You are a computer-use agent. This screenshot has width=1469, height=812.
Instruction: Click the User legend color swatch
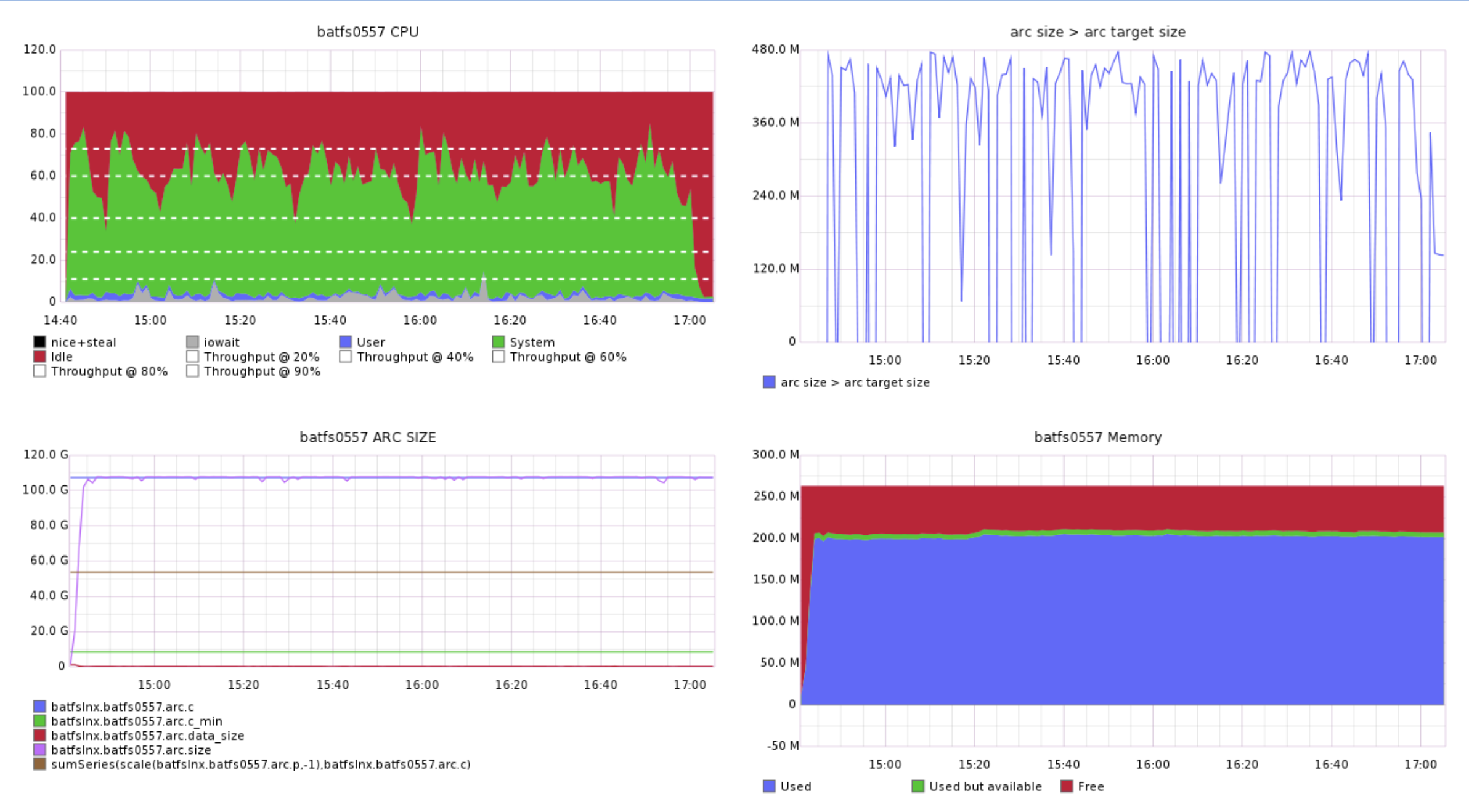[344, 342]
